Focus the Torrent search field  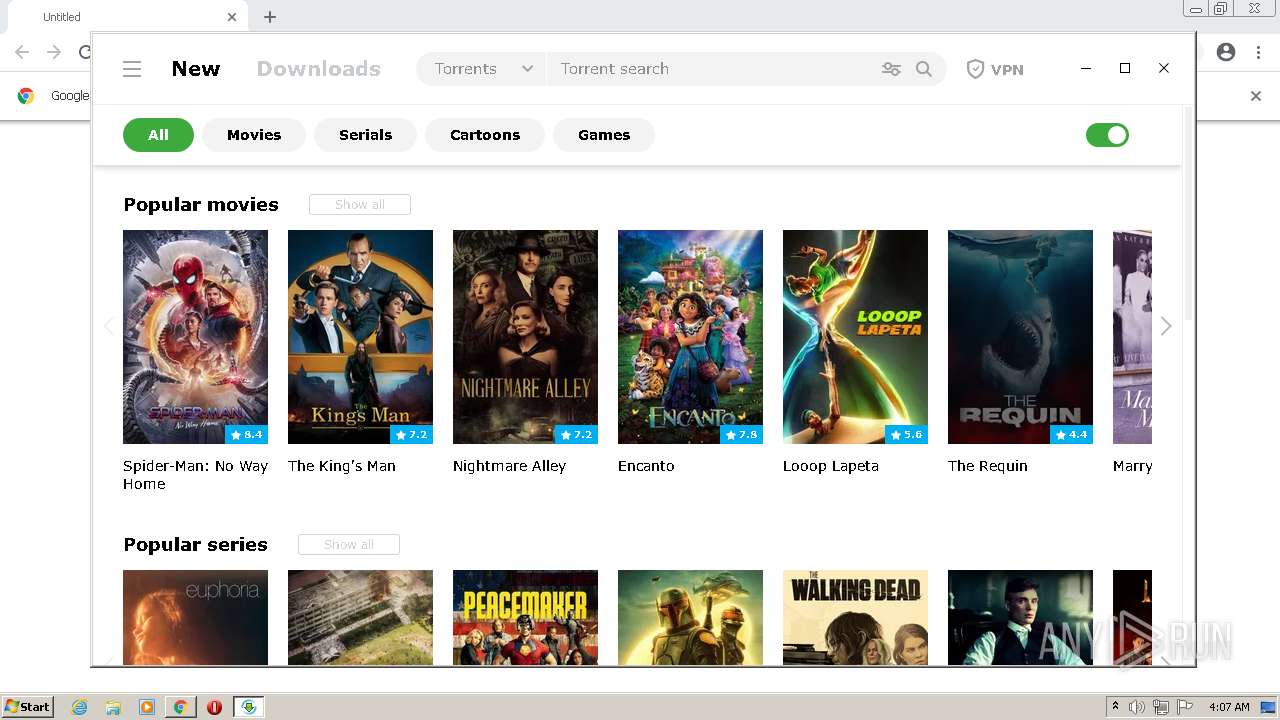point(710,69)
